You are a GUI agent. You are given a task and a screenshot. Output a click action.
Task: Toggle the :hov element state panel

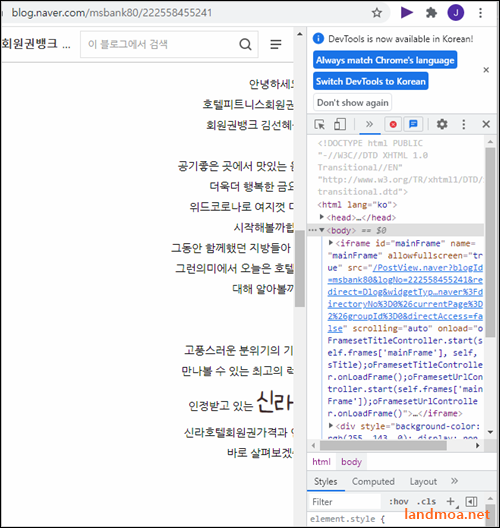[399, 502]
